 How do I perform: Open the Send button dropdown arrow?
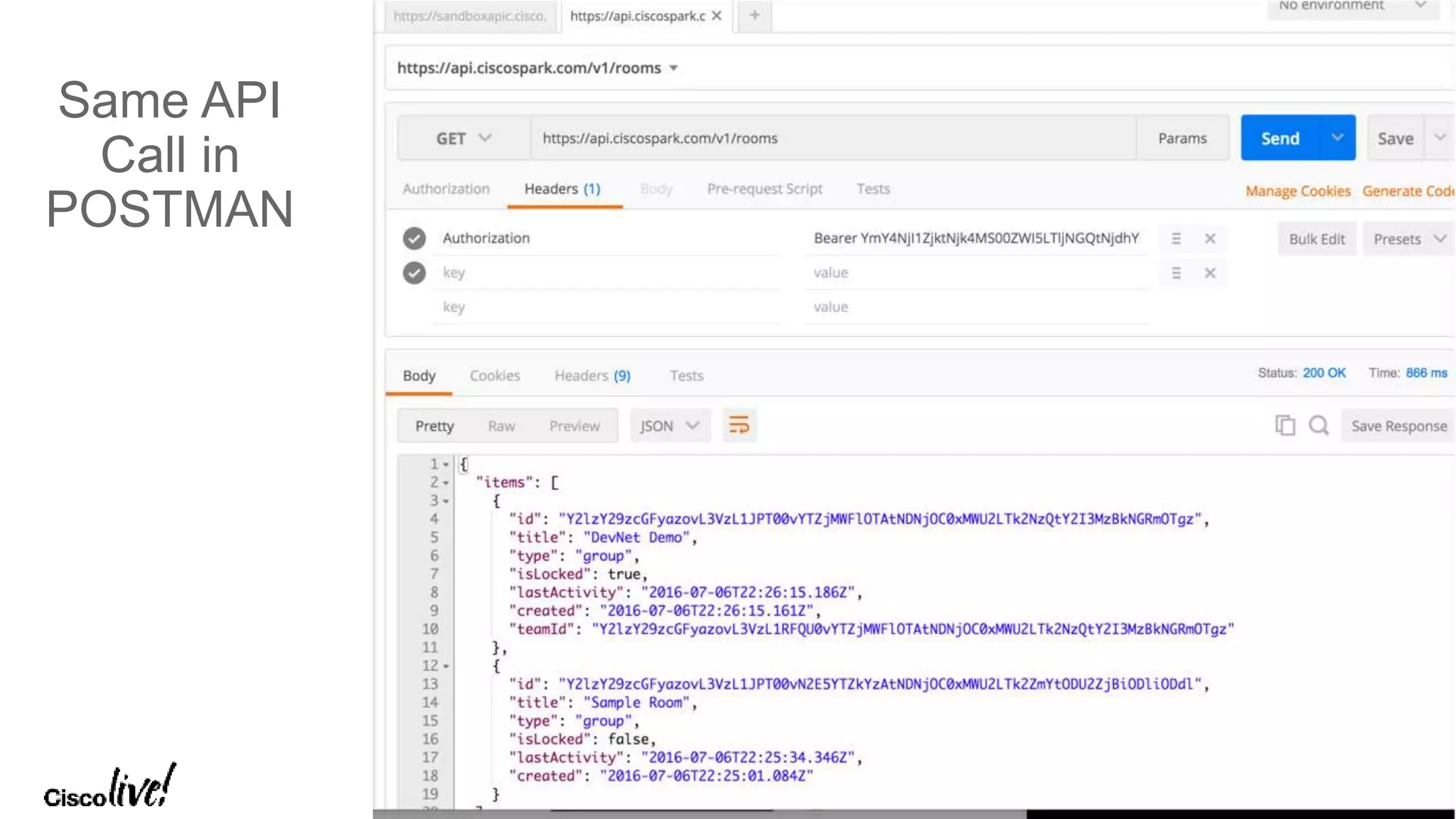point(1337,138)
